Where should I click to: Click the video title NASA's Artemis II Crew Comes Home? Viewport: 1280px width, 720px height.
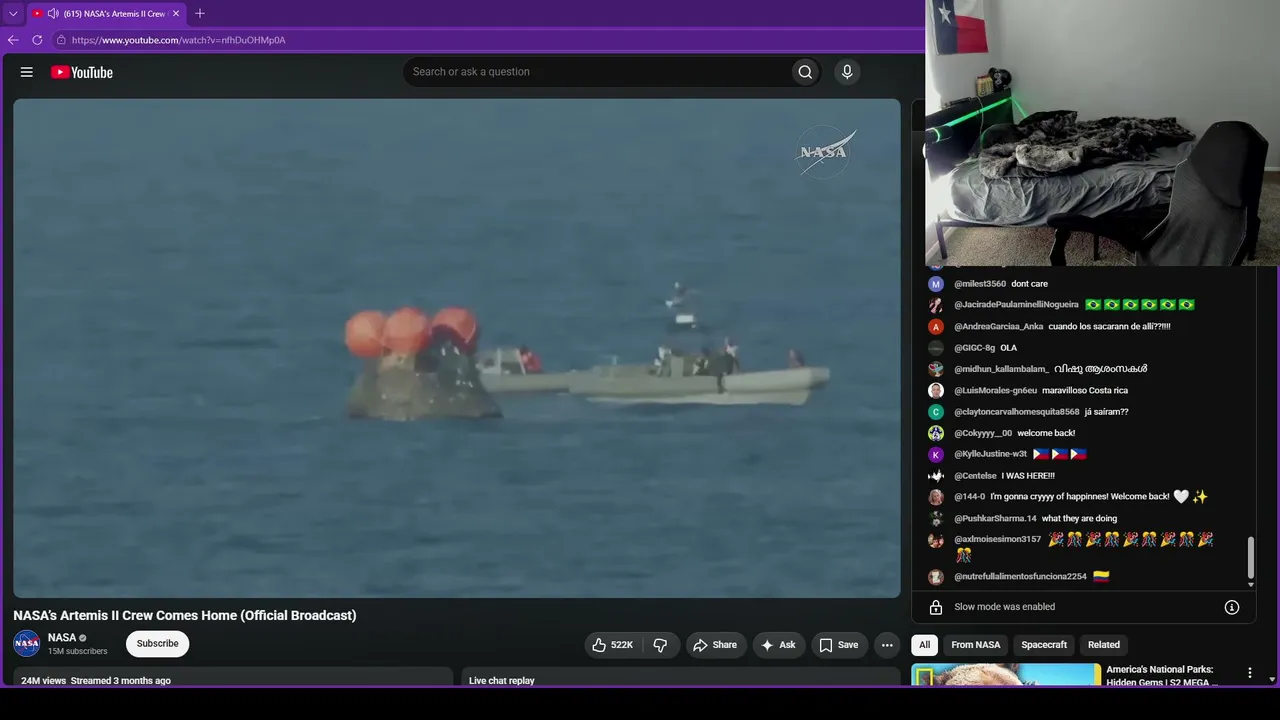click(x=185, y=615)
